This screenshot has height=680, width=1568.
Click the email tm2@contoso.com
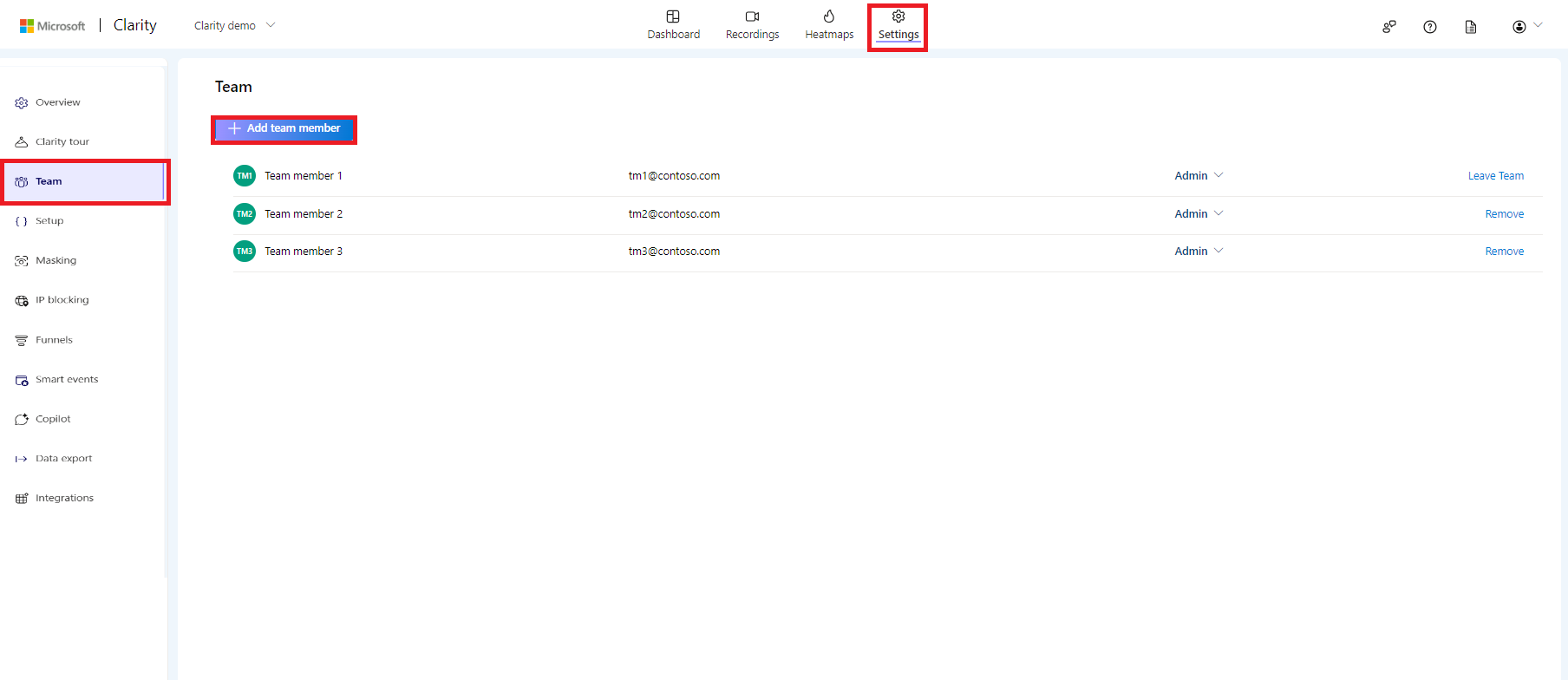pos(674,213)
